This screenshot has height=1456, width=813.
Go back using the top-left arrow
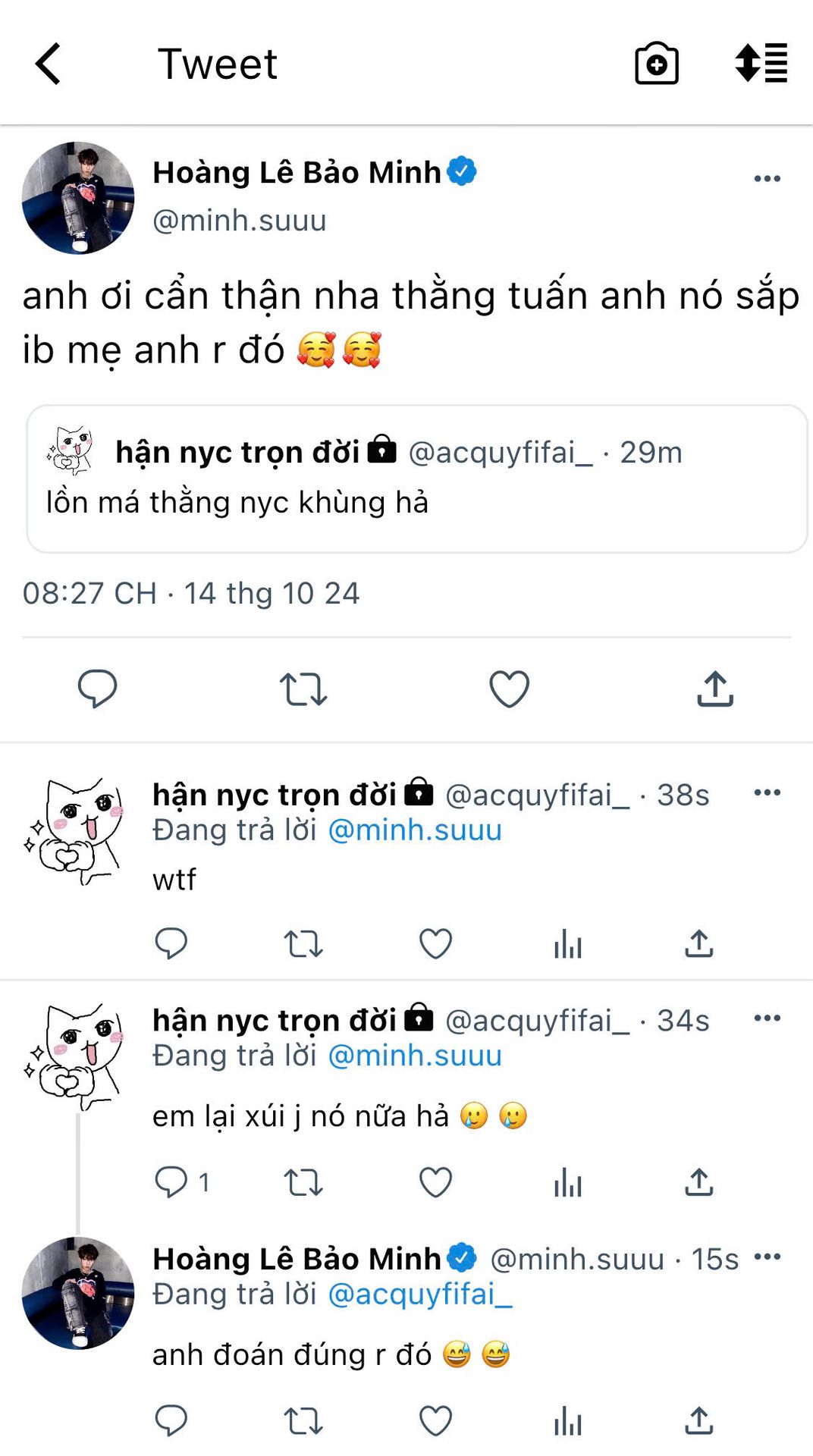pyautogui.click(x=49, y=64)
